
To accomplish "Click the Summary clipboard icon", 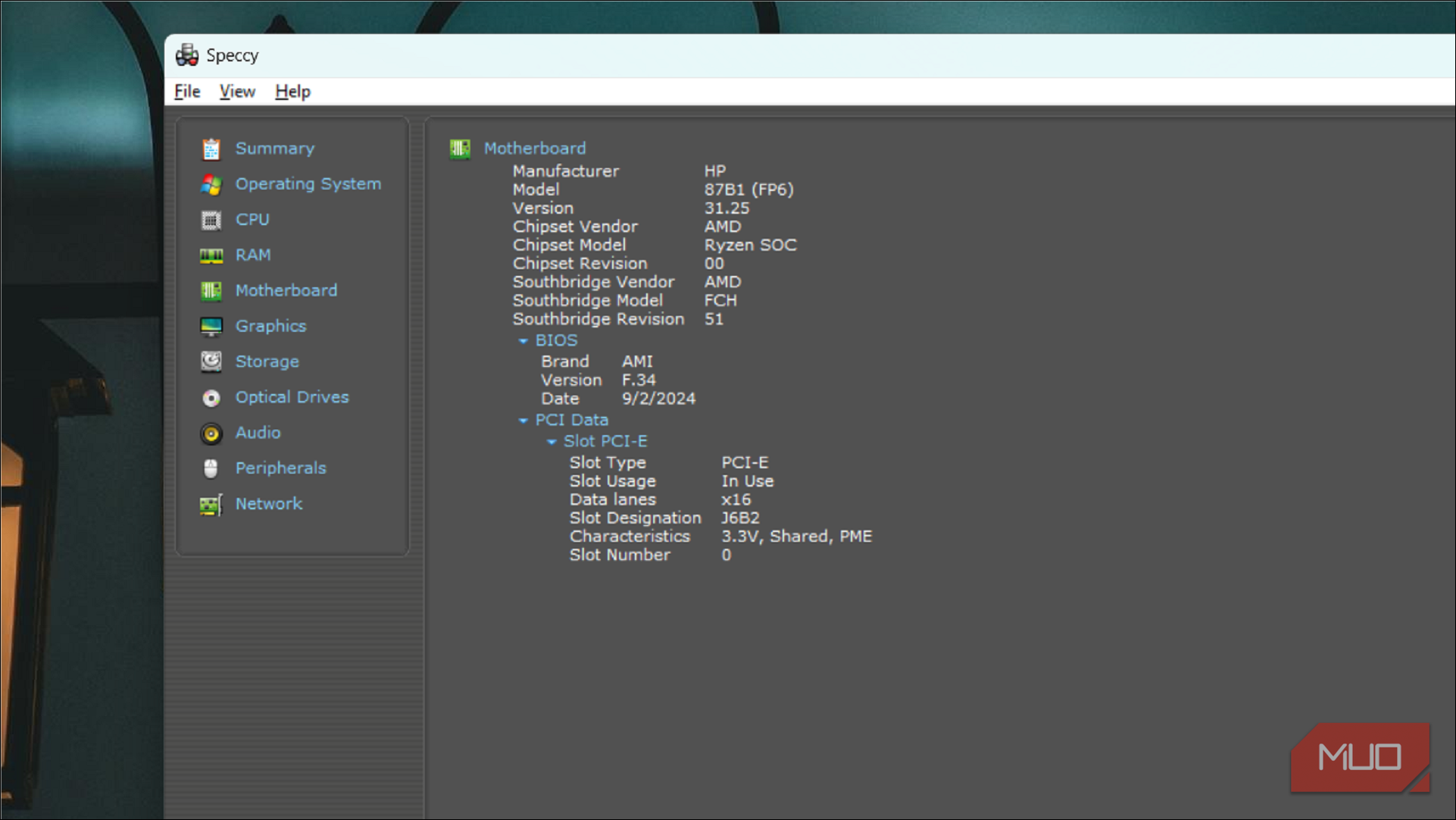I will 211,149.
